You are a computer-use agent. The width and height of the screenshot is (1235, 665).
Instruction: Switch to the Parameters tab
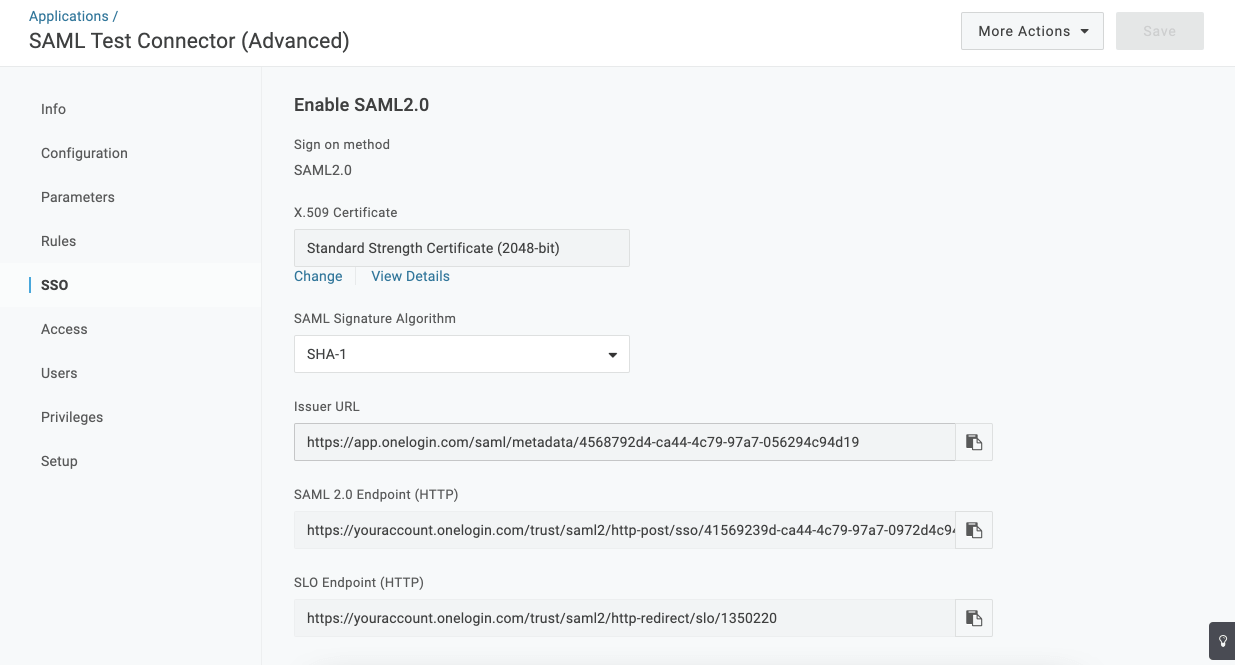(x=78, y=197)
